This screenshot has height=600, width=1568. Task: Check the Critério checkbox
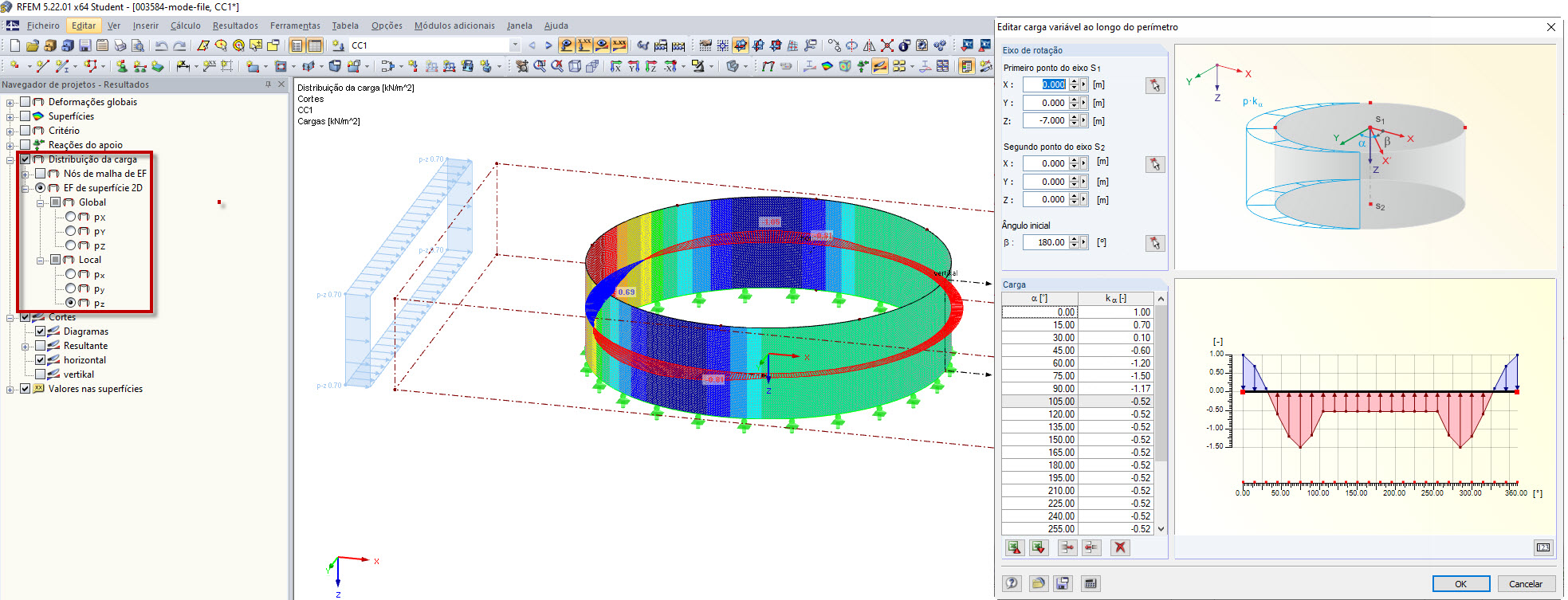(x=25, y=131)
